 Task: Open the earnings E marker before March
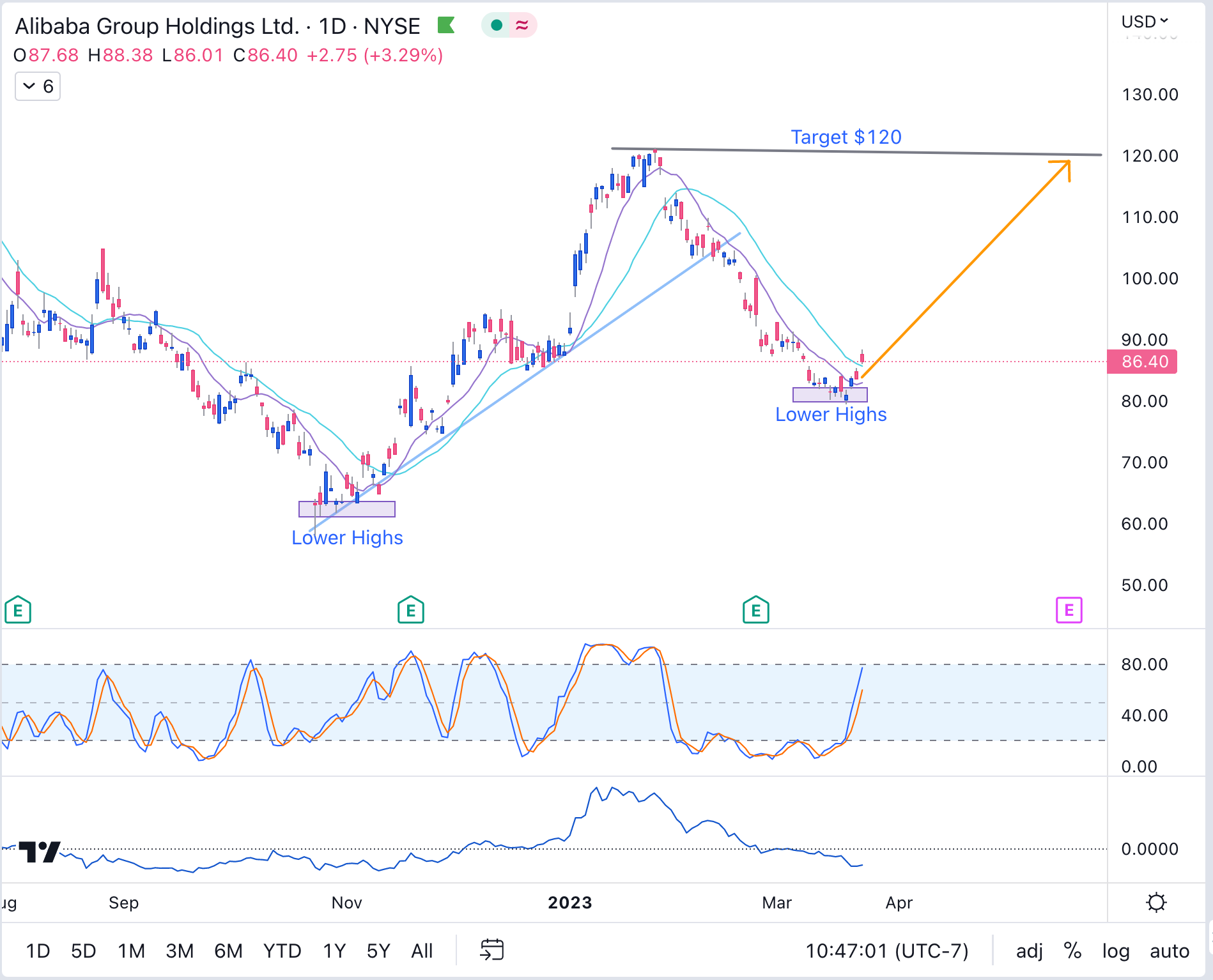click(756, 610)
